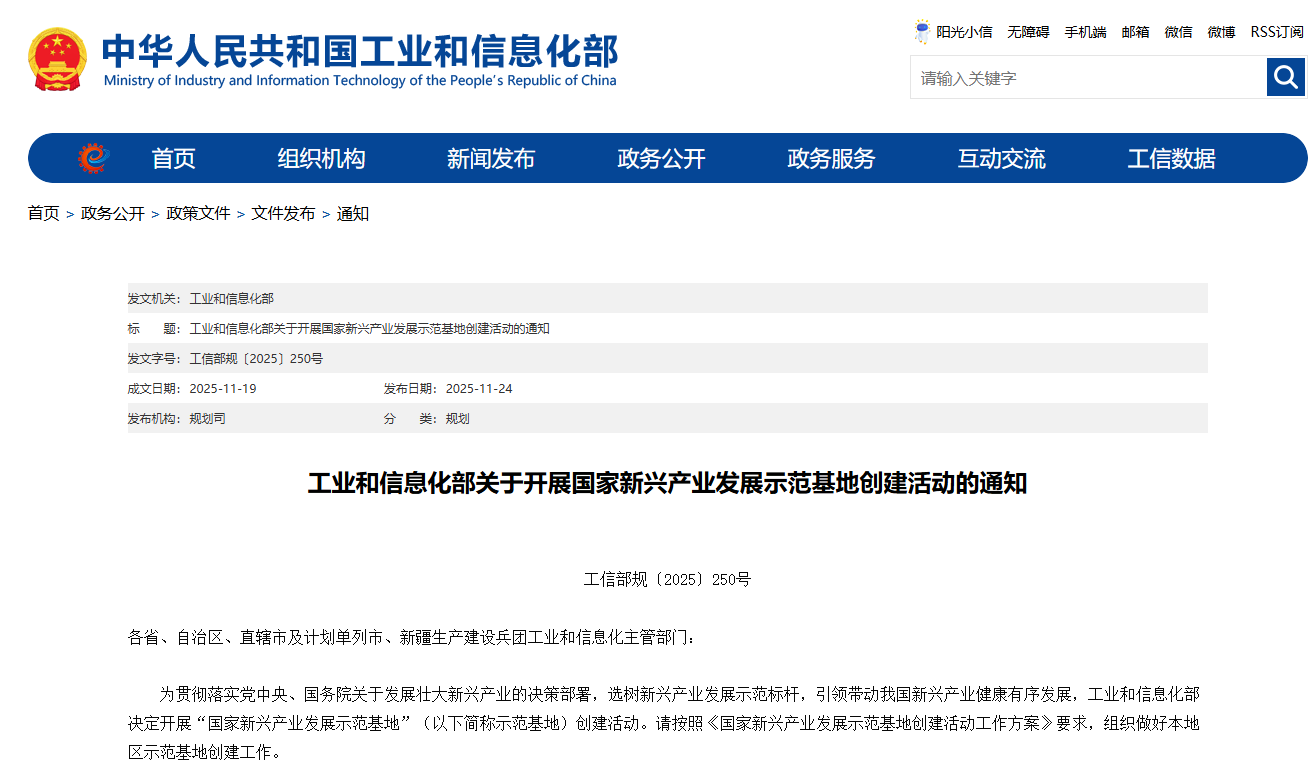Go to 文件发布 breadcrumb link
The width and height of the screenshot is (1316, 769).
tap(283, 213)
